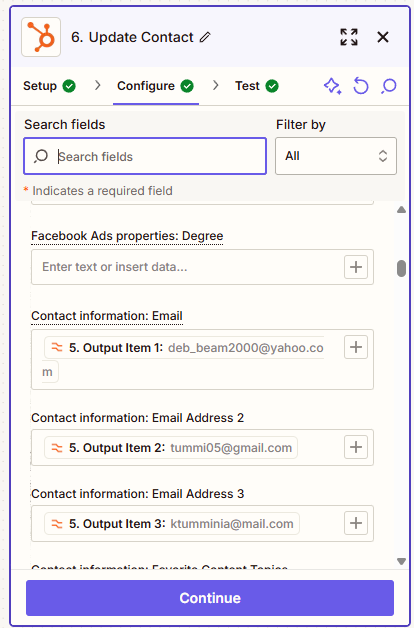The height and width of the screenshot is (628, 414).
Task: Click the undo arrow icon
Action: coord(361,86)
